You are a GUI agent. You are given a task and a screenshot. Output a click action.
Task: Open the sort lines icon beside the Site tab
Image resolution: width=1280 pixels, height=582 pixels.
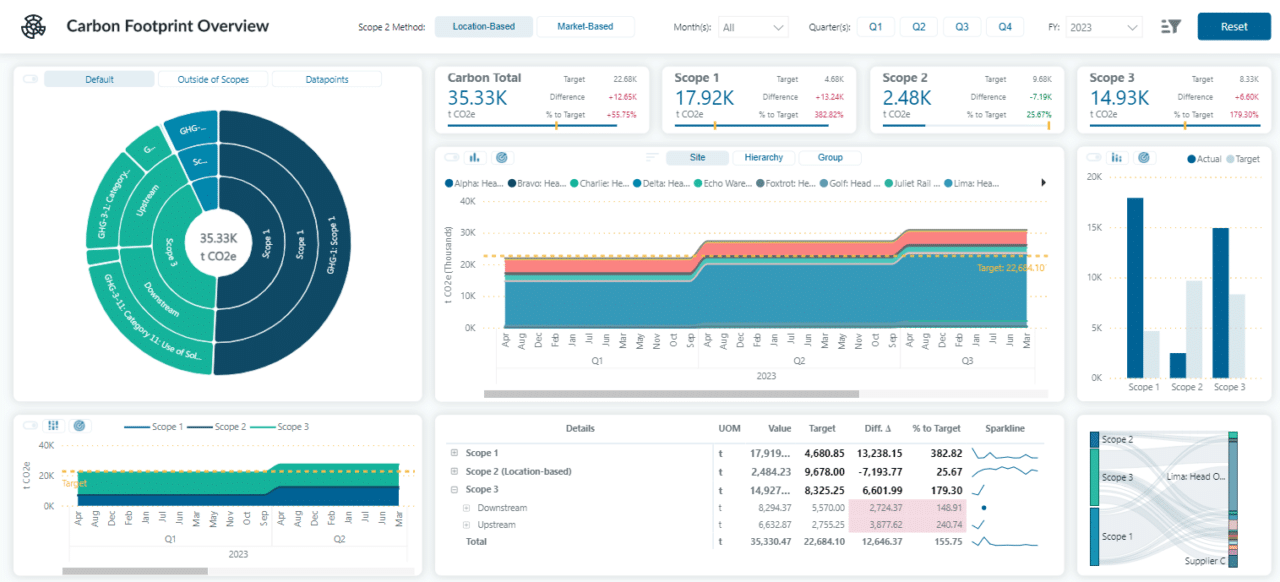(x=652, y=157)
